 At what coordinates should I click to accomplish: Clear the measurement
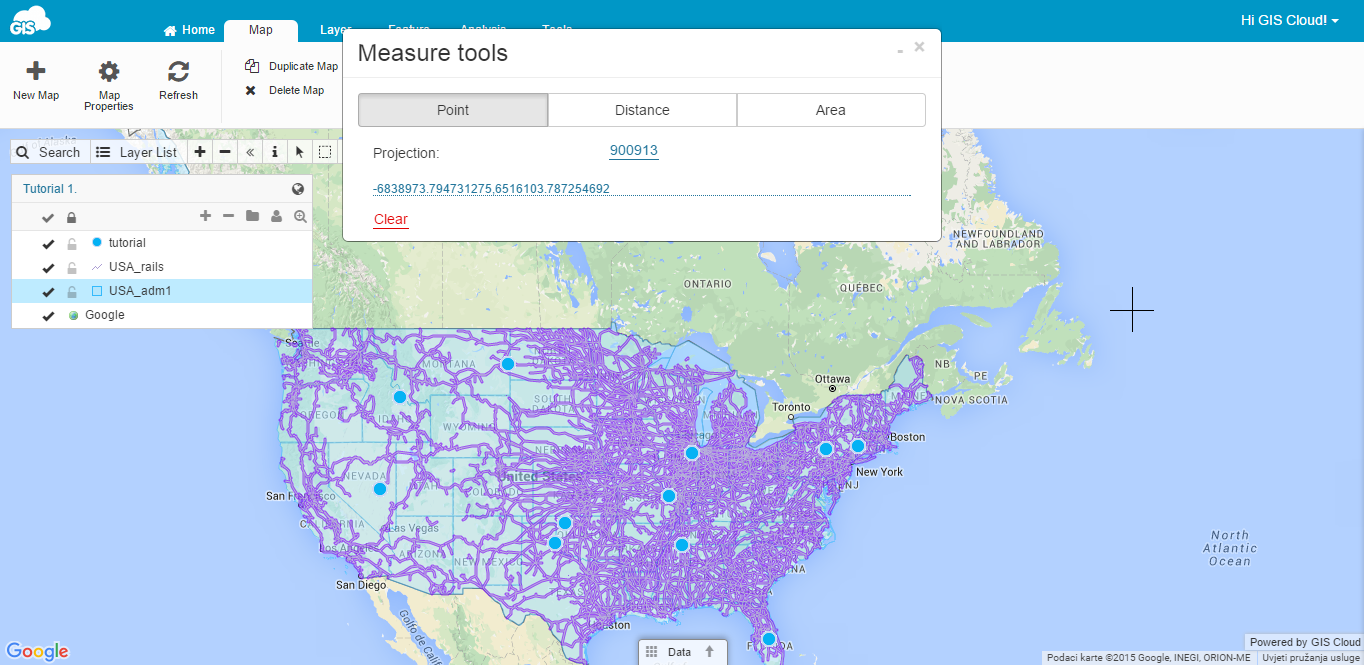point(391,220)
